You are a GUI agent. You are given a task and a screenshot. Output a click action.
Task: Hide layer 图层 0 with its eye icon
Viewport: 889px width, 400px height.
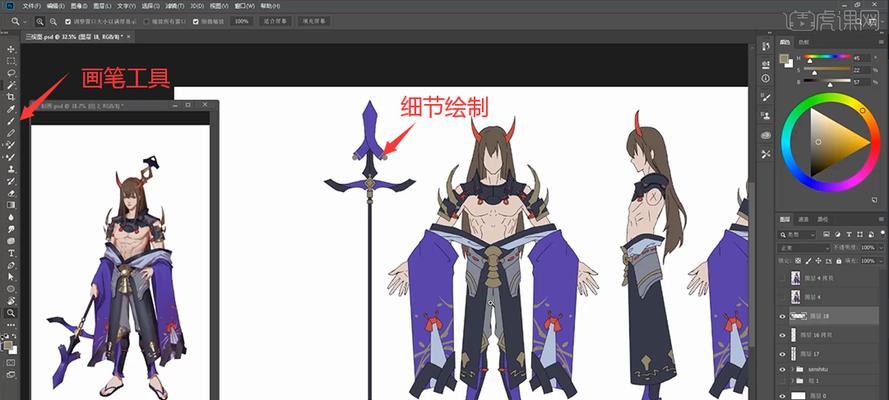tap(782, 396)
